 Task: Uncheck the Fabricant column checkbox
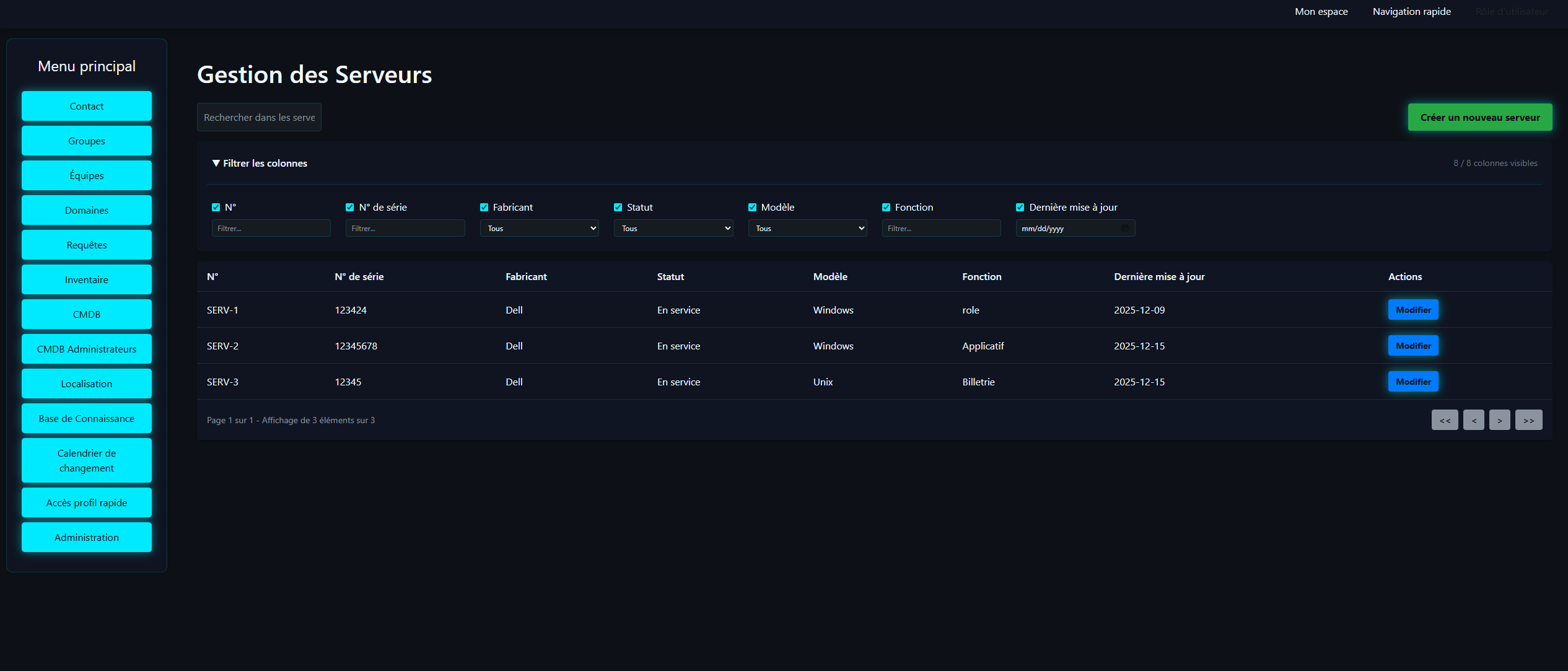tap(484, 207)
